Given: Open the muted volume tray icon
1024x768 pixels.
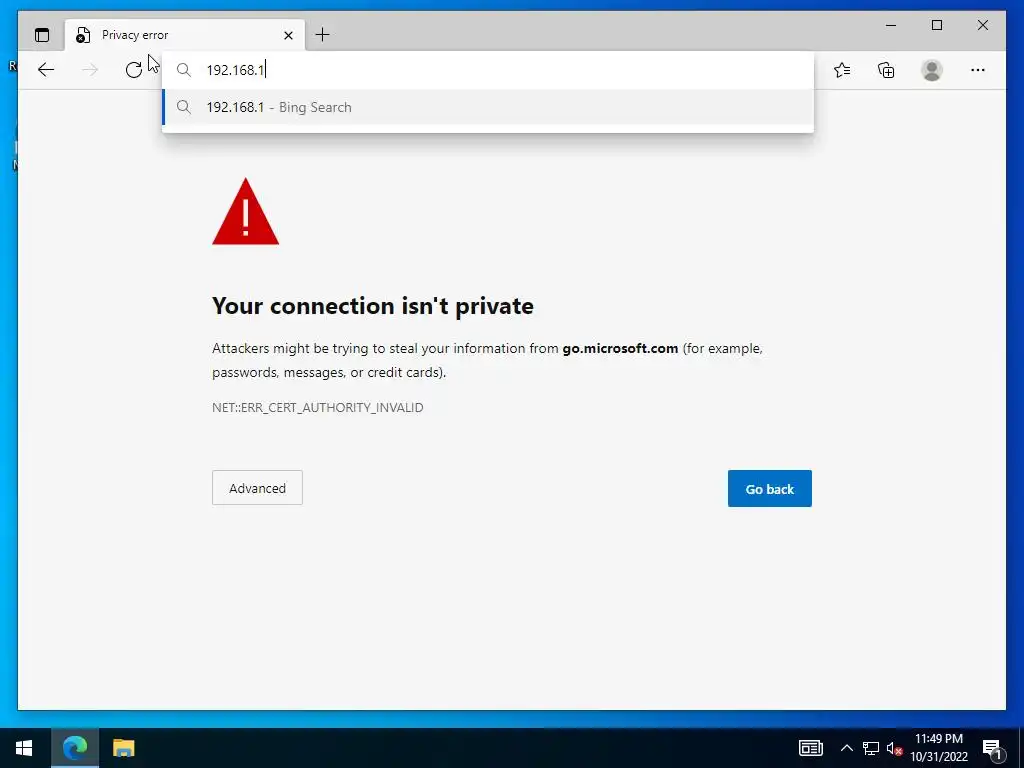Looking at the screenshot, I should [x=894, y=748].
